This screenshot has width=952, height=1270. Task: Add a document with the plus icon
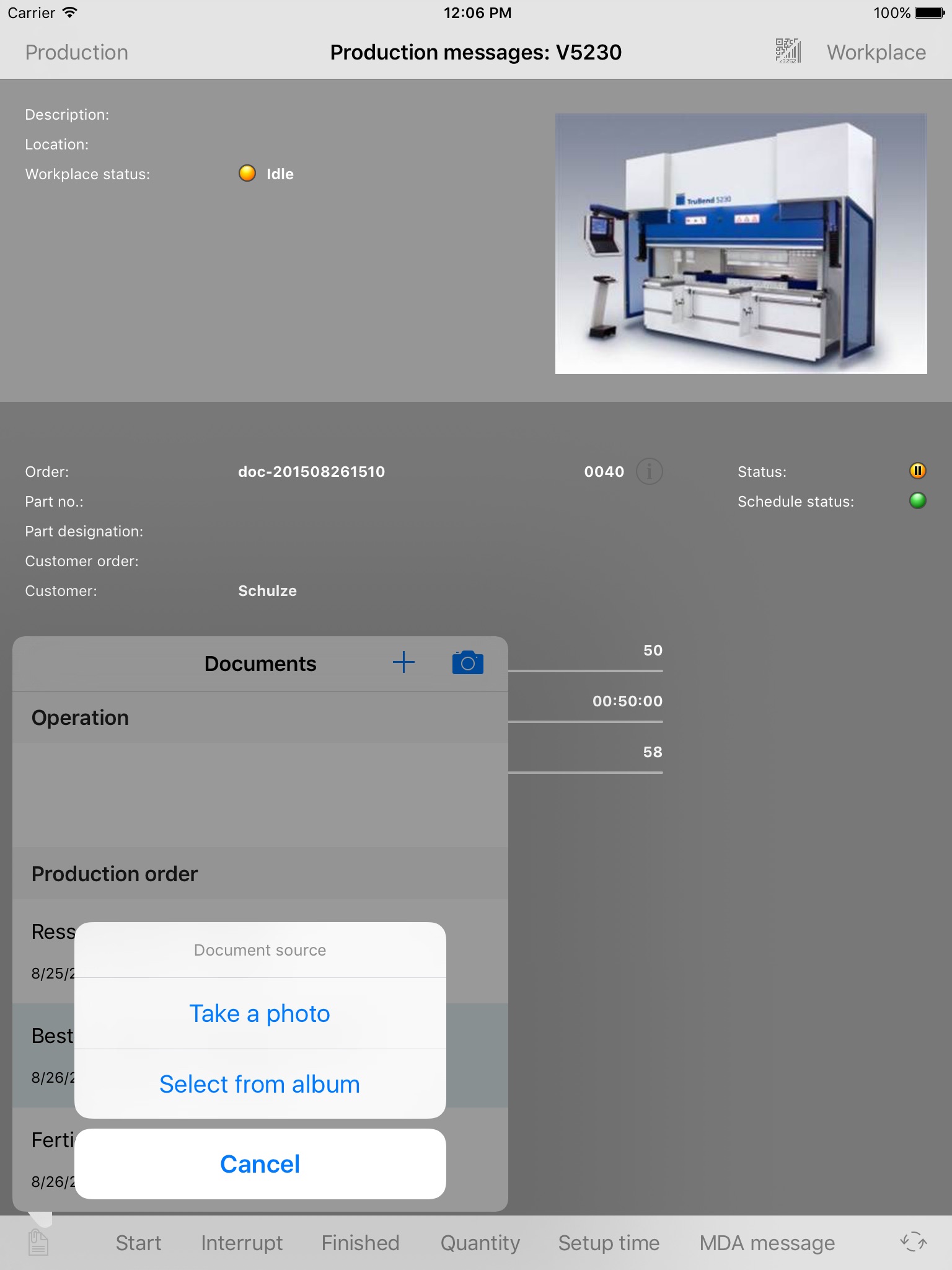coord(403,662)
